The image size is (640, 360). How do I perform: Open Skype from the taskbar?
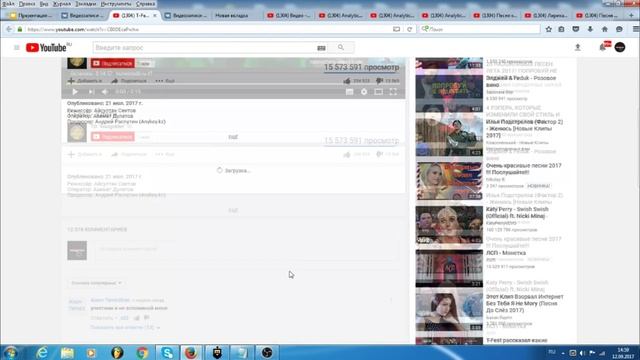(167, 352)
